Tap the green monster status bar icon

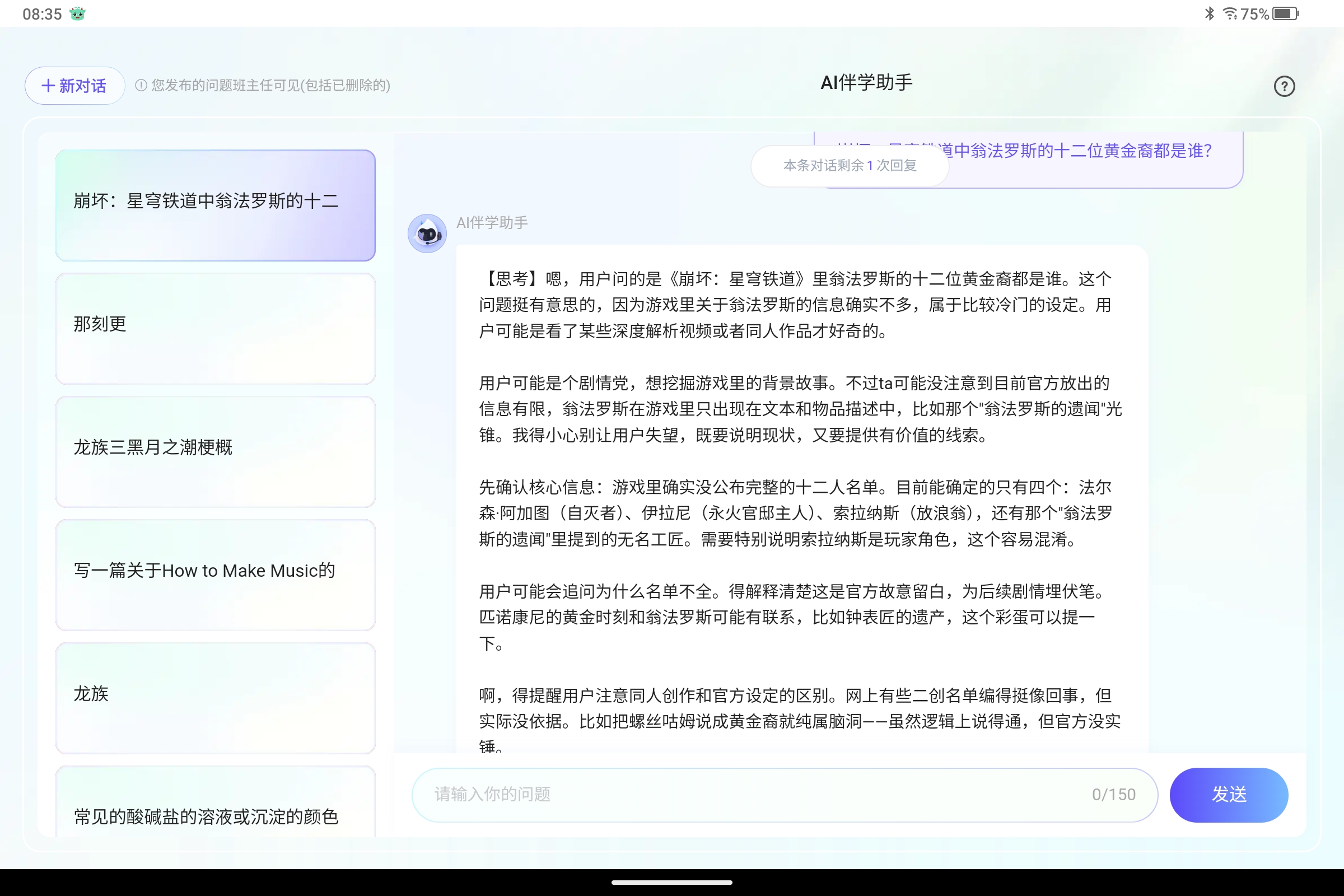[x=77, y=13]
